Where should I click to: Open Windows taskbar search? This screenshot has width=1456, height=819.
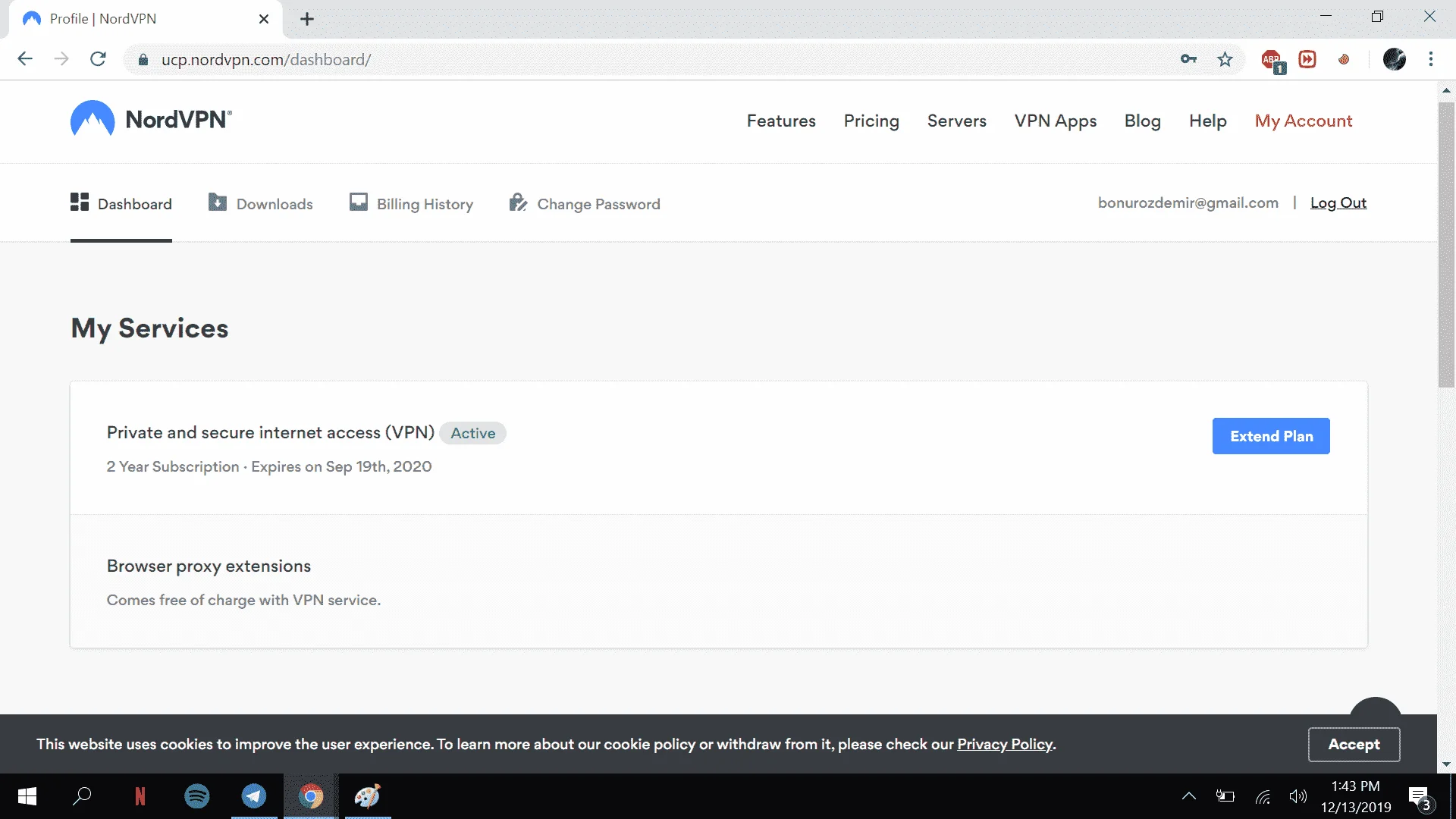coord(82,796)
